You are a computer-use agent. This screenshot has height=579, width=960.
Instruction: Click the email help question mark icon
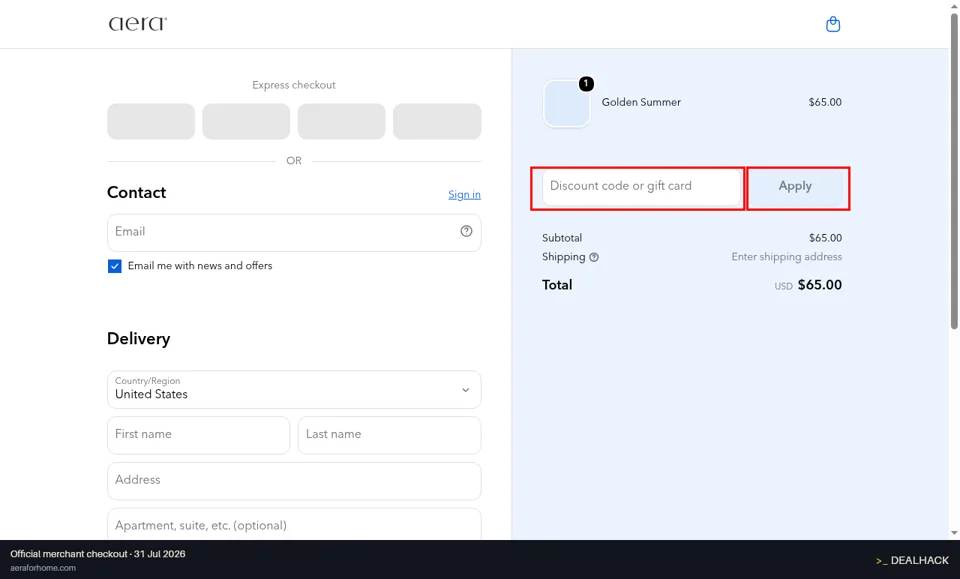point(467,231)
